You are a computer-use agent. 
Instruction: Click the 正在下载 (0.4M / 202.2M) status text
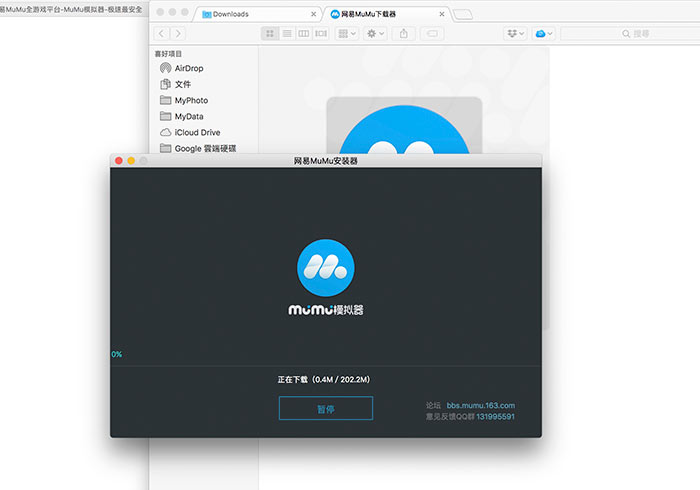(x=324, y=379)
